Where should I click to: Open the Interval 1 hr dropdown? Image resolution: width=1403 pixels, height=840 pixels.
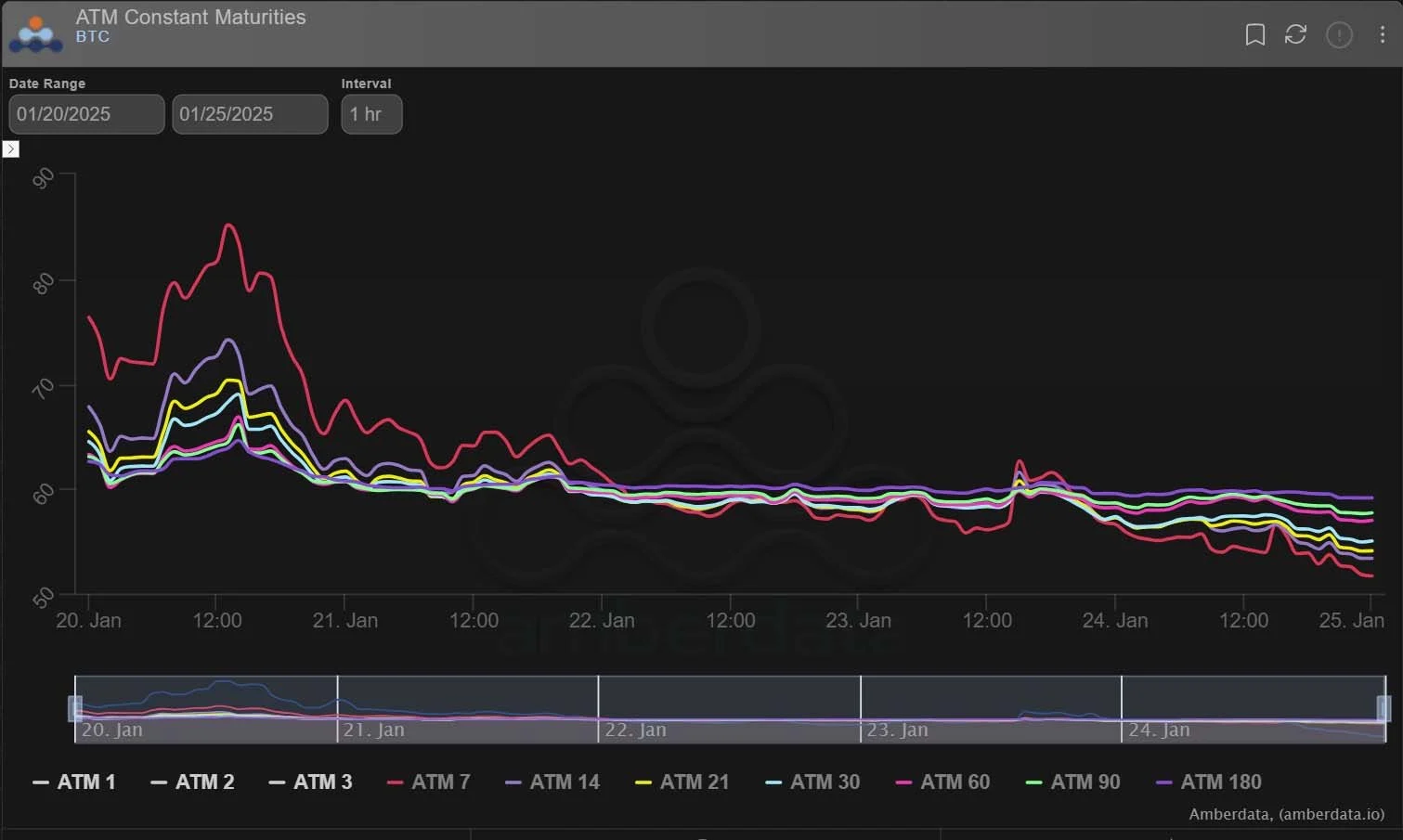click(371, 114)
